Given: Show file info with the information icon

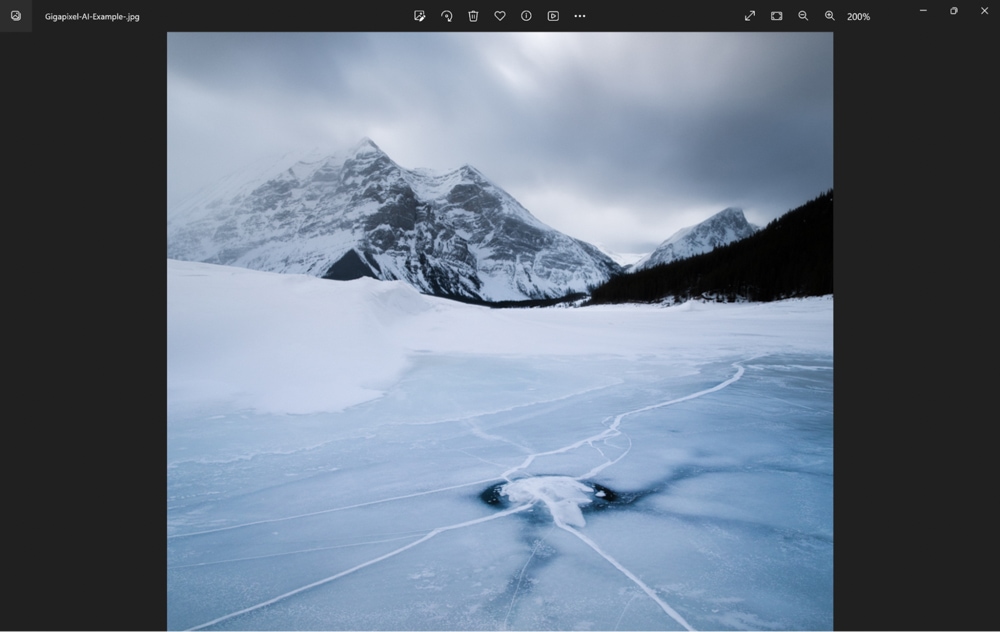Looking at the screenshot, I should tap(526, 16).
